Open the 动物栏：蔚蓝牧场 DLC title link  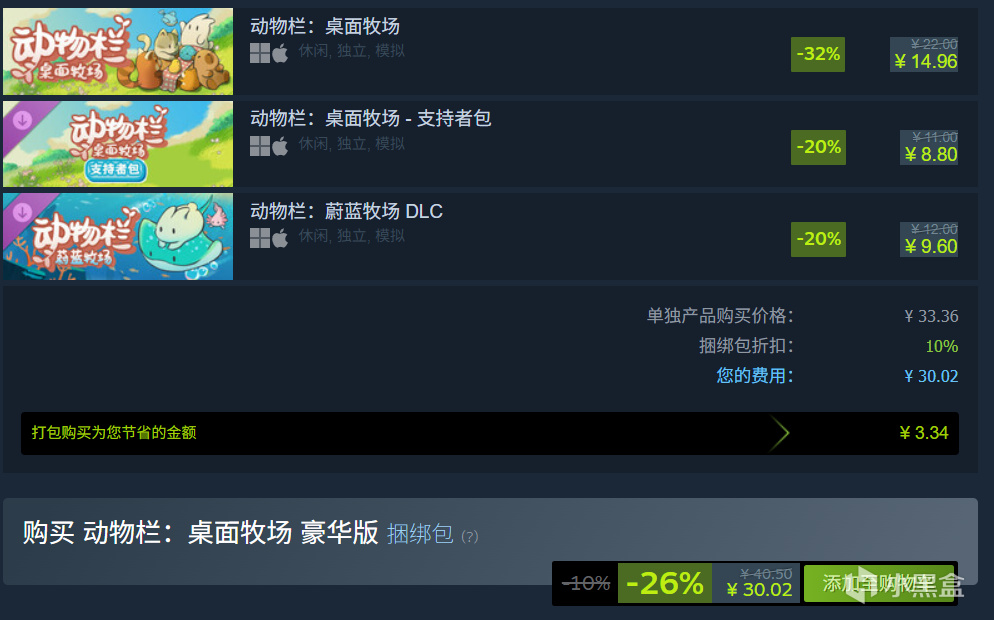click(346, 211)
